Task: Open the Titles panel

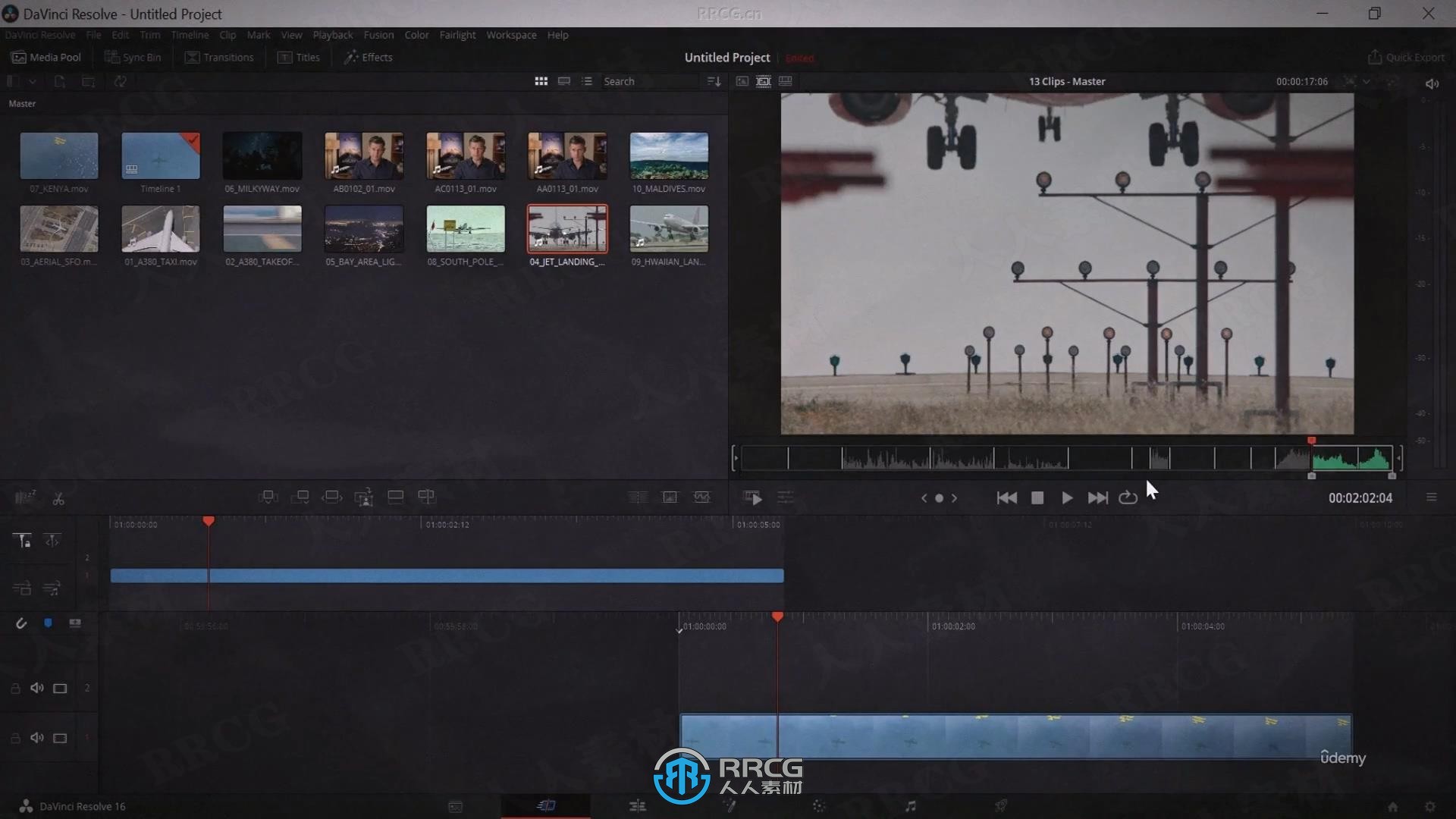Action: [x=299, y=57]
